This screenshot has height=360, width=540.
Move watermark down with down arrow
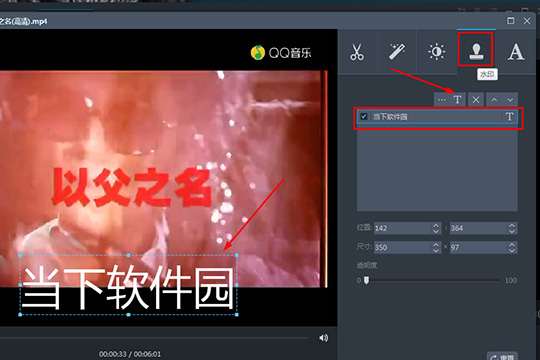(x=510, y=100)
